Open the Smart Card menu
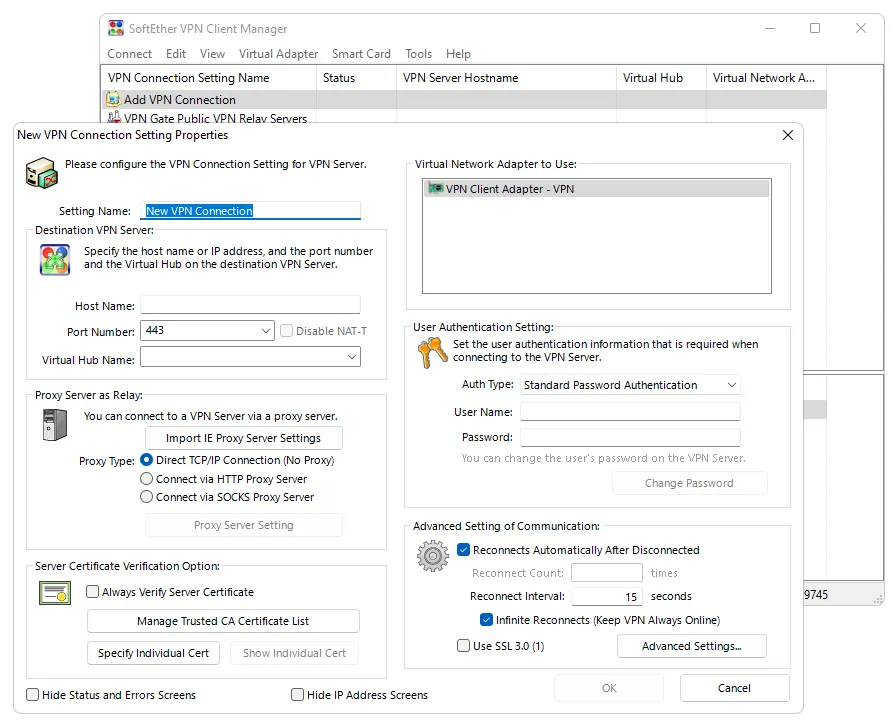The height and width of the screenshot is (724, 895). click(361, 54)
